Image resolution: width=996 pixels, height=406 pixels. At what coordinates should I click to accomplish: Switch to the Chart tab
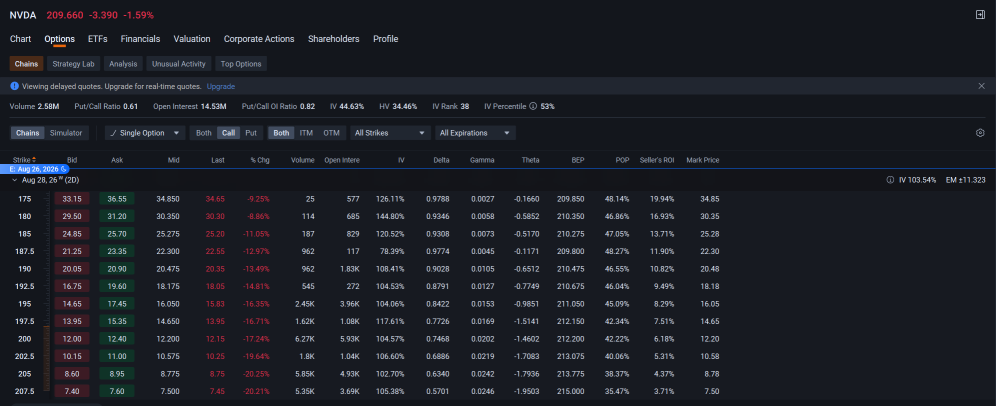[x=20, y=39]
